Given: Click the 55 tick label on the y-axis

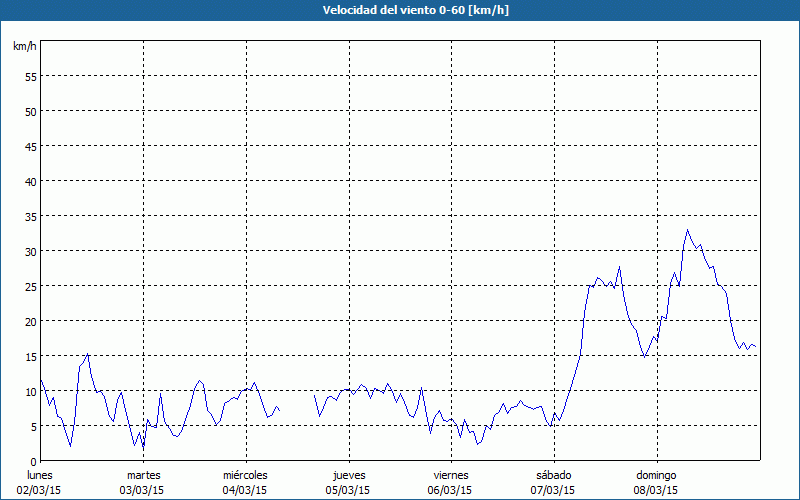Looking at the screenshot, I should tap(30, 76).
